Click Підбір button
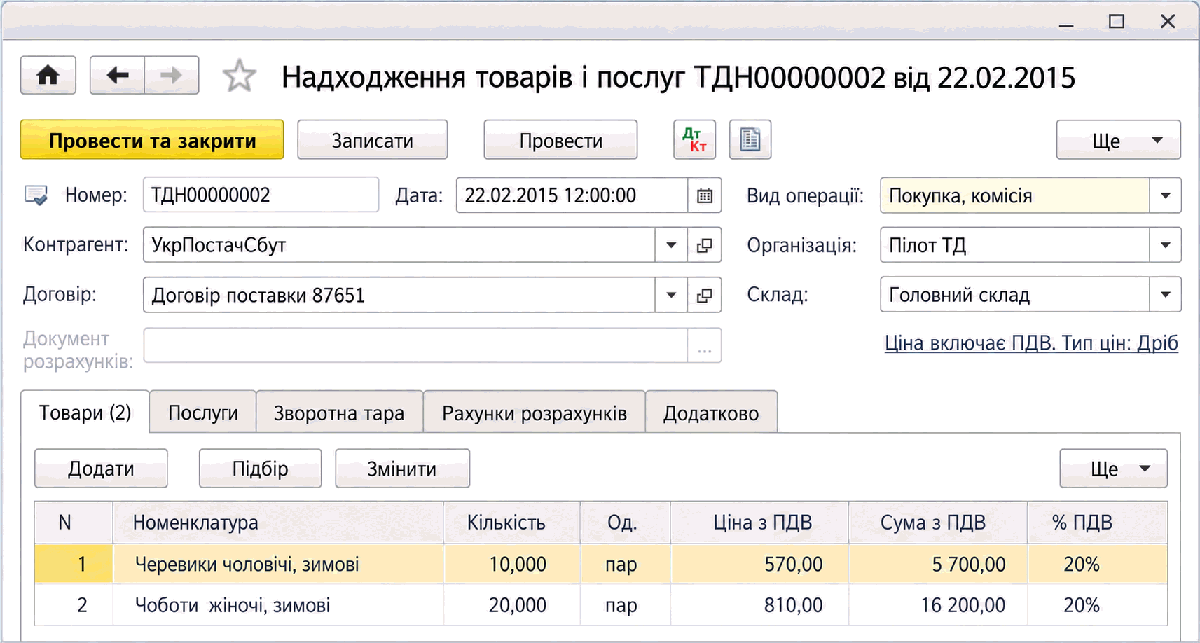 [x=260, y=468]
